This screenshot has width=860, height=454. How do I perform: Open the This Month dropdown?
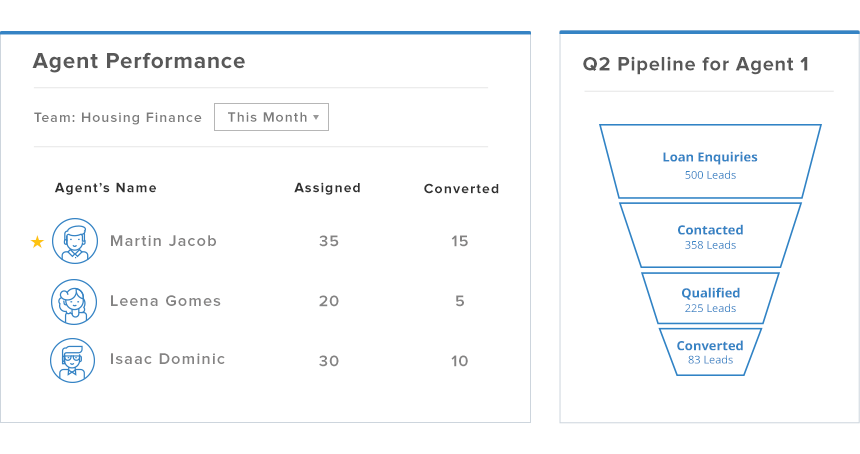click(x=271, y=117)
